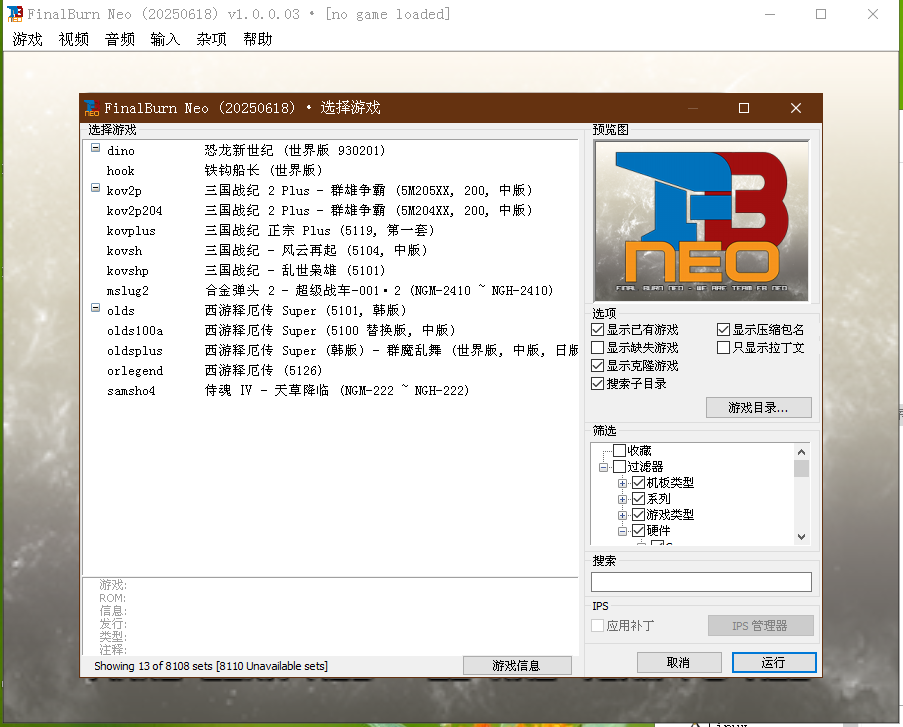Click filter tree scrollbar up arrow

click(801, 452)
